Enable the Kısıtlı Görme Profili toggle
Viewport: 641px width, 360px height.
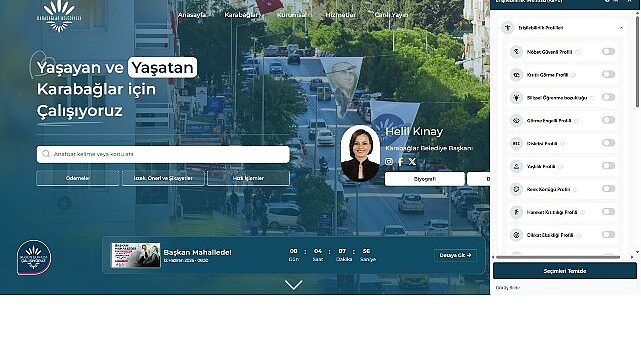(608, 74)
